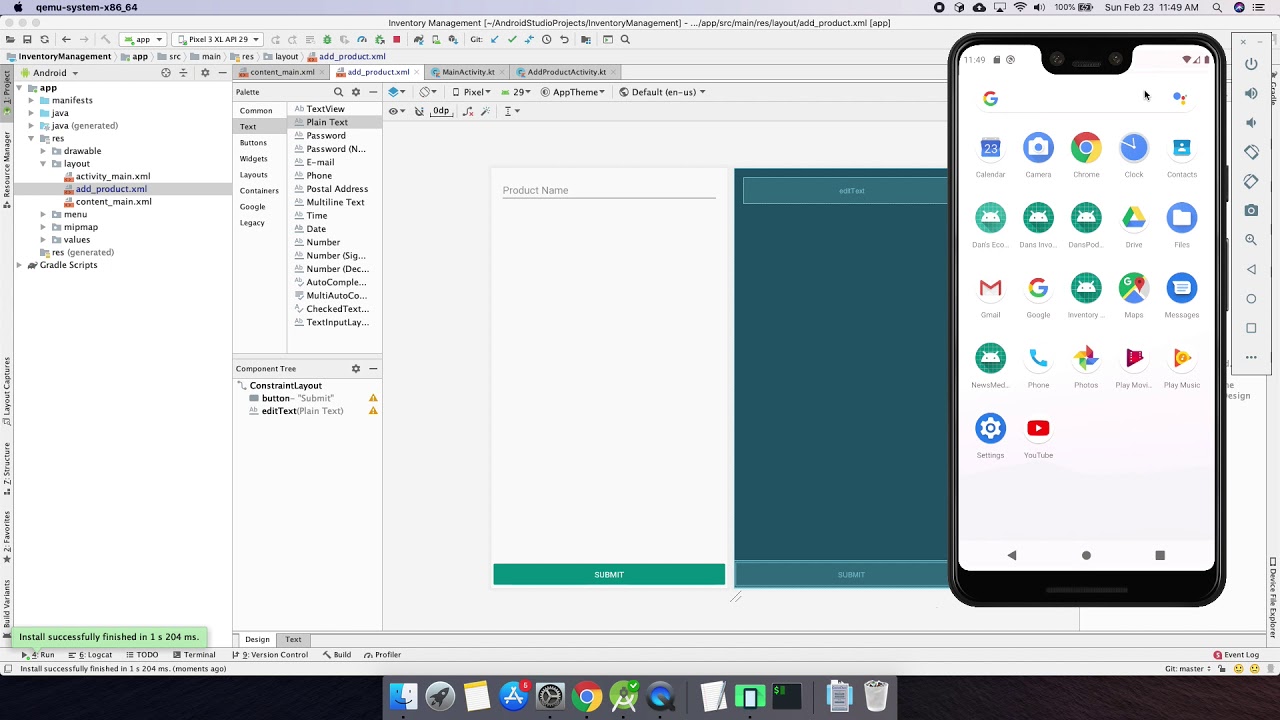This screenshot has height=720, width=1280.
Task: Click emulator Rotate Left icon
Action: (1251, 152)
